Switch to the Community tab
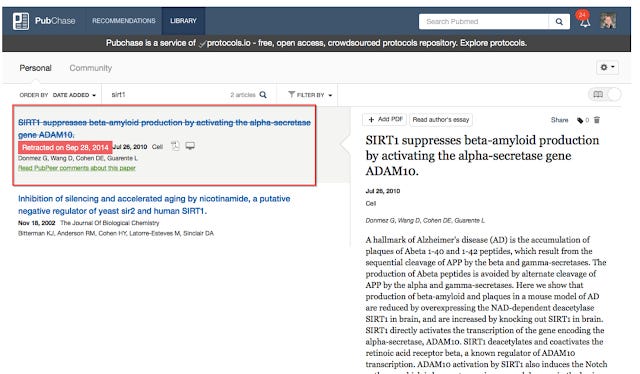640x374 pixels. (x=91, y=68)
